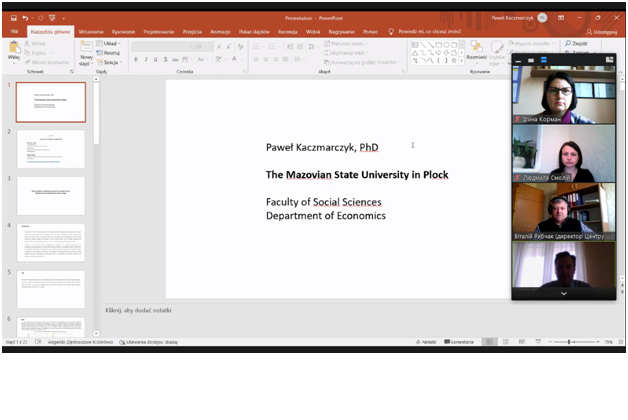Click Resetuj to reset the slide
The height and width of the screenshot is (420, 628).
point(108,53)
